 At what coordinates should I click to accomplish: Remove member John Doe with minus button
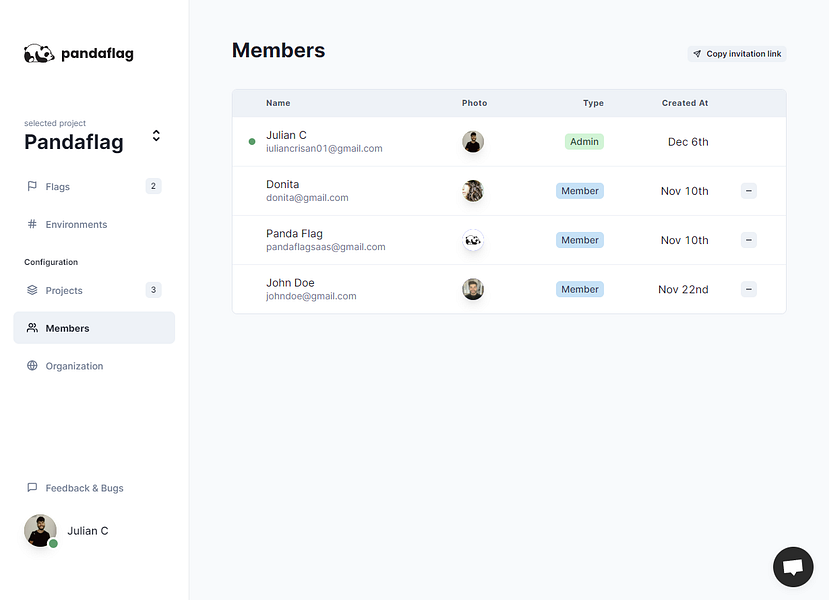(x=749, y=289)
